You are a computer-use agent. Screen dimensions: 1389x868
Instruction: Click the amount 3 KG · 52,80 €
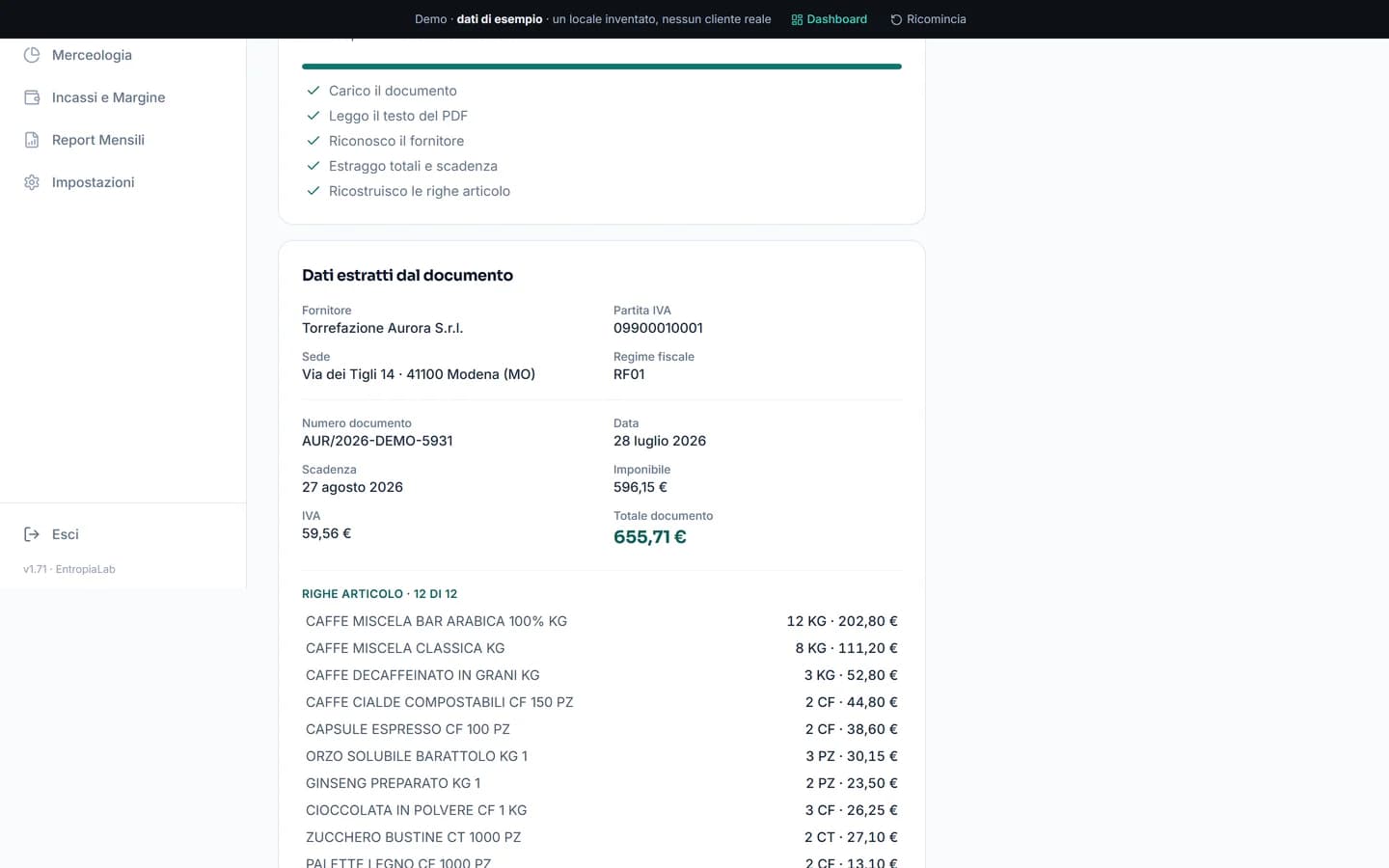(851, 675)
